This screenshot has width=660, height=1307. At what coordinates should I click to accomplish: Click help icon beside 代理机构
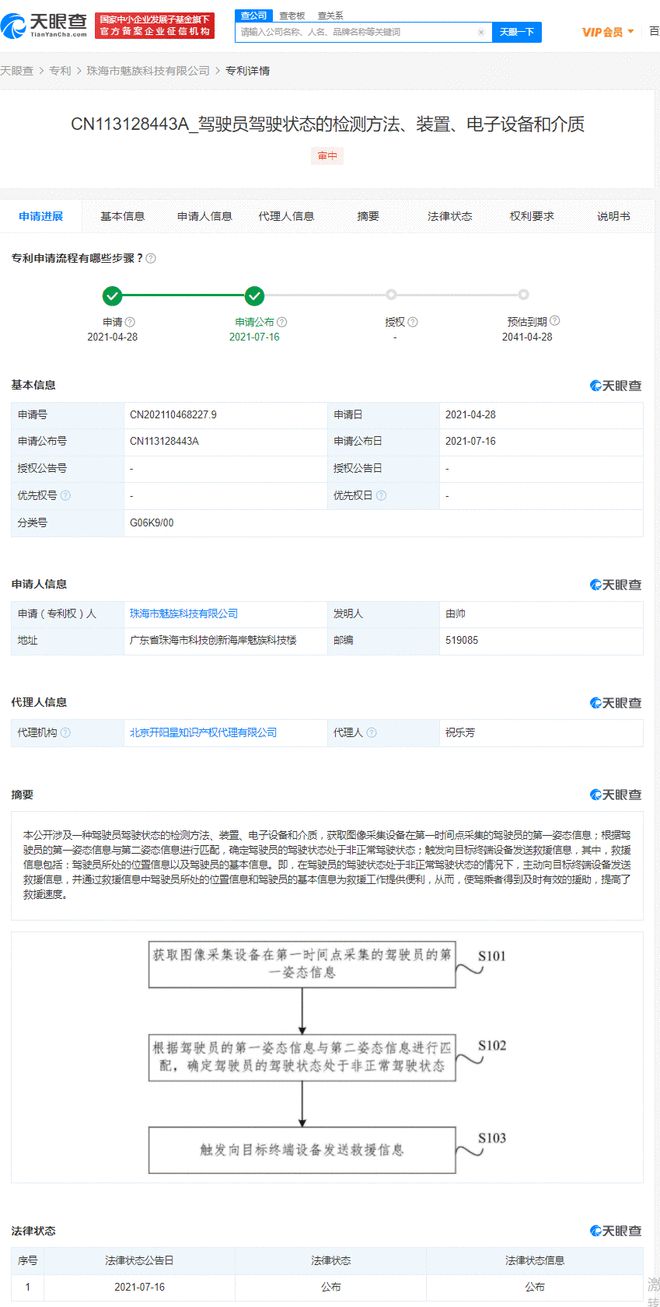(66, 733)
